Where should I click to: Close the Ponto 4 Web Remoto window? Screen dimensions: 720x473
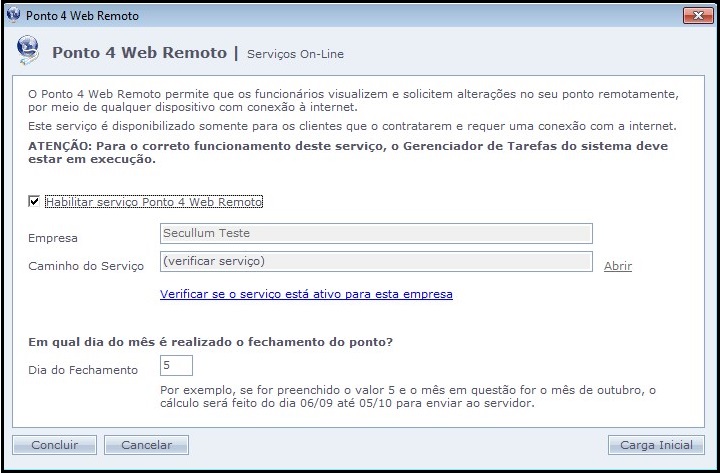(698, 16)
